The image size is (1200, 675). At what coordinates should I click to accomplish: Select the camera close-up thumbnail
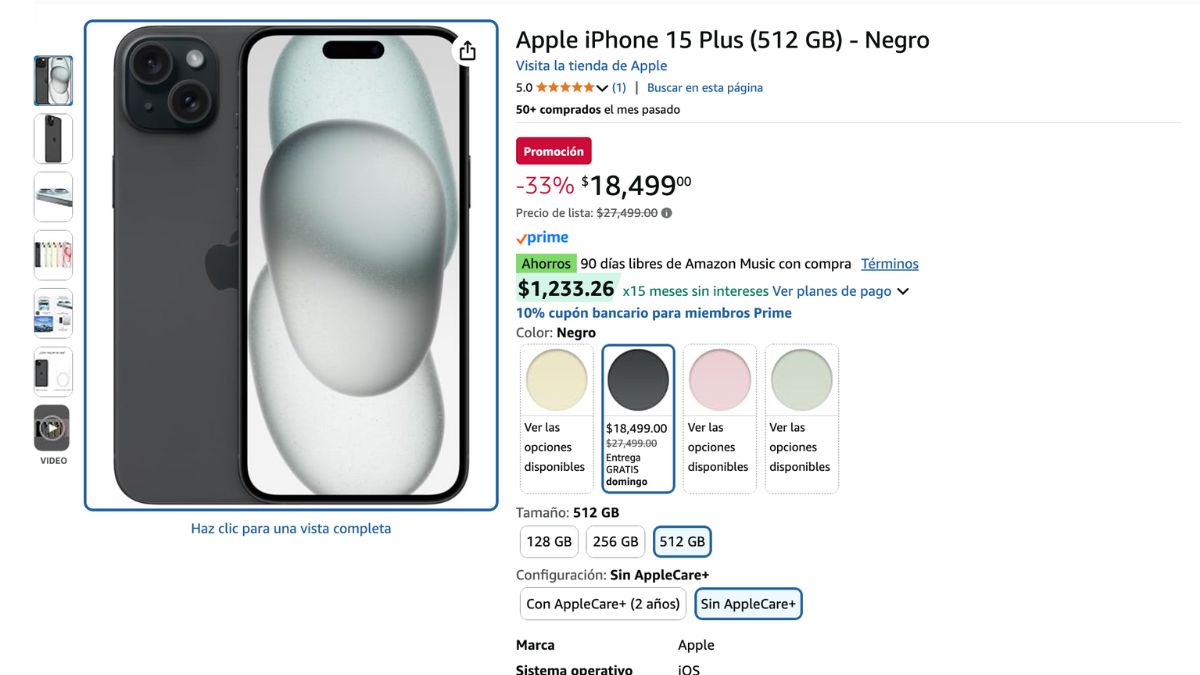(x=53, y=197)
